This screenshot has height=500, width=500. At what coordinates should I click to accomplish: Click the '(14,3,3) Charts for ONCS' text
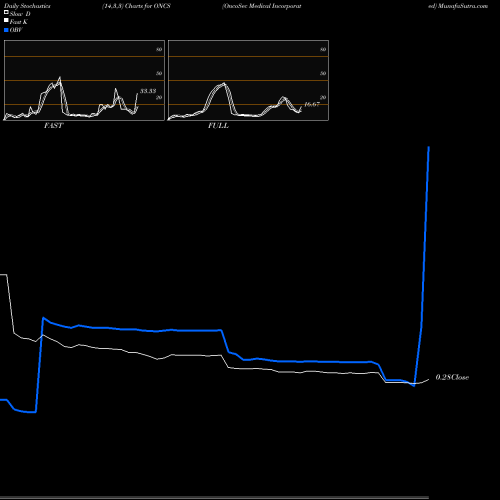click(136, 6)
